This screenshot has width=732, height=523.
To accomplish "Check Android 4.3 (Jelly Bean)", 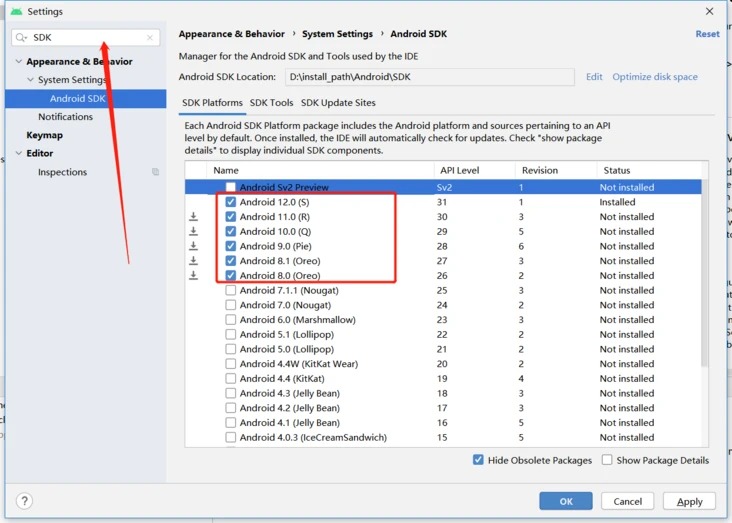I will [231, 393].
